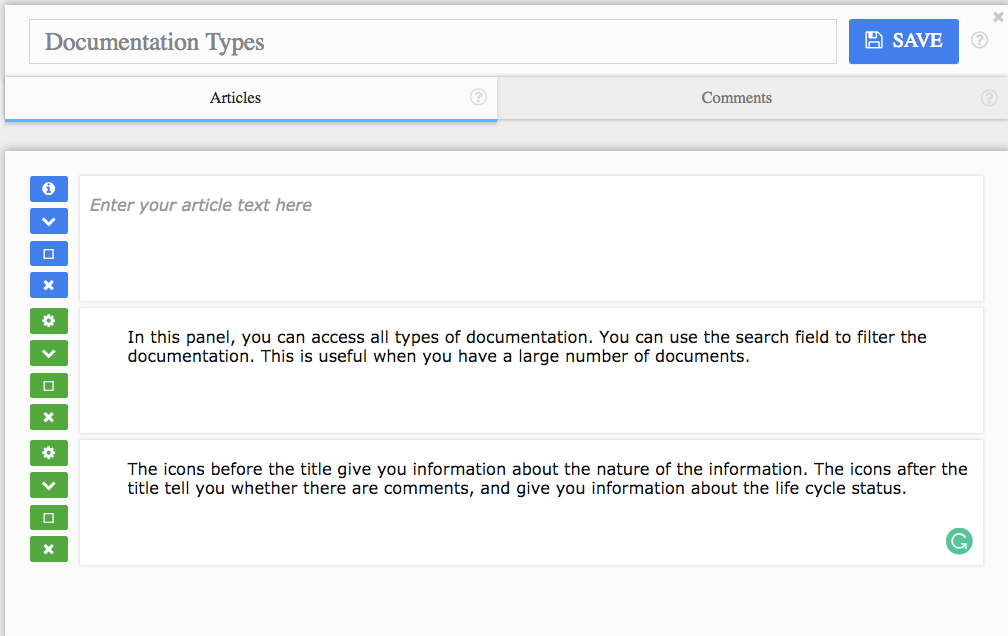Toggle the blue square button on the empty article
This screenshot has height=636, width=1008.
click(x=49, y=253)
